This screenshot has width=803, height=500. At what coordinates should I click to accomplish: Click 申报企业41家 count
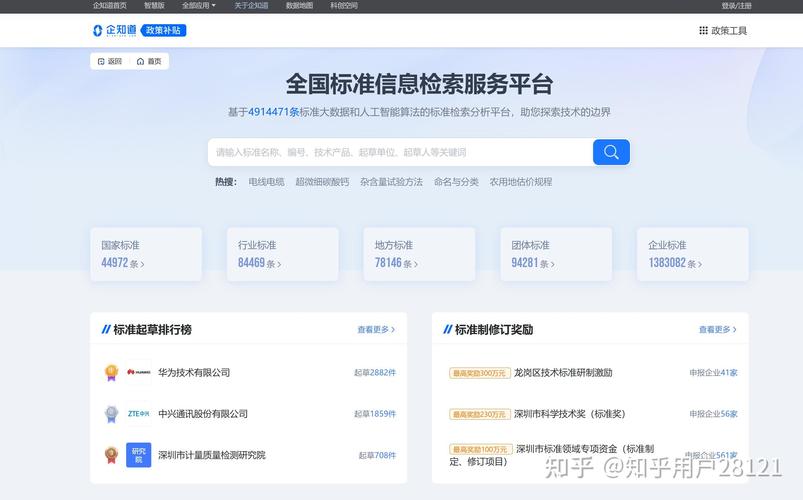click(x=713, y=372)
